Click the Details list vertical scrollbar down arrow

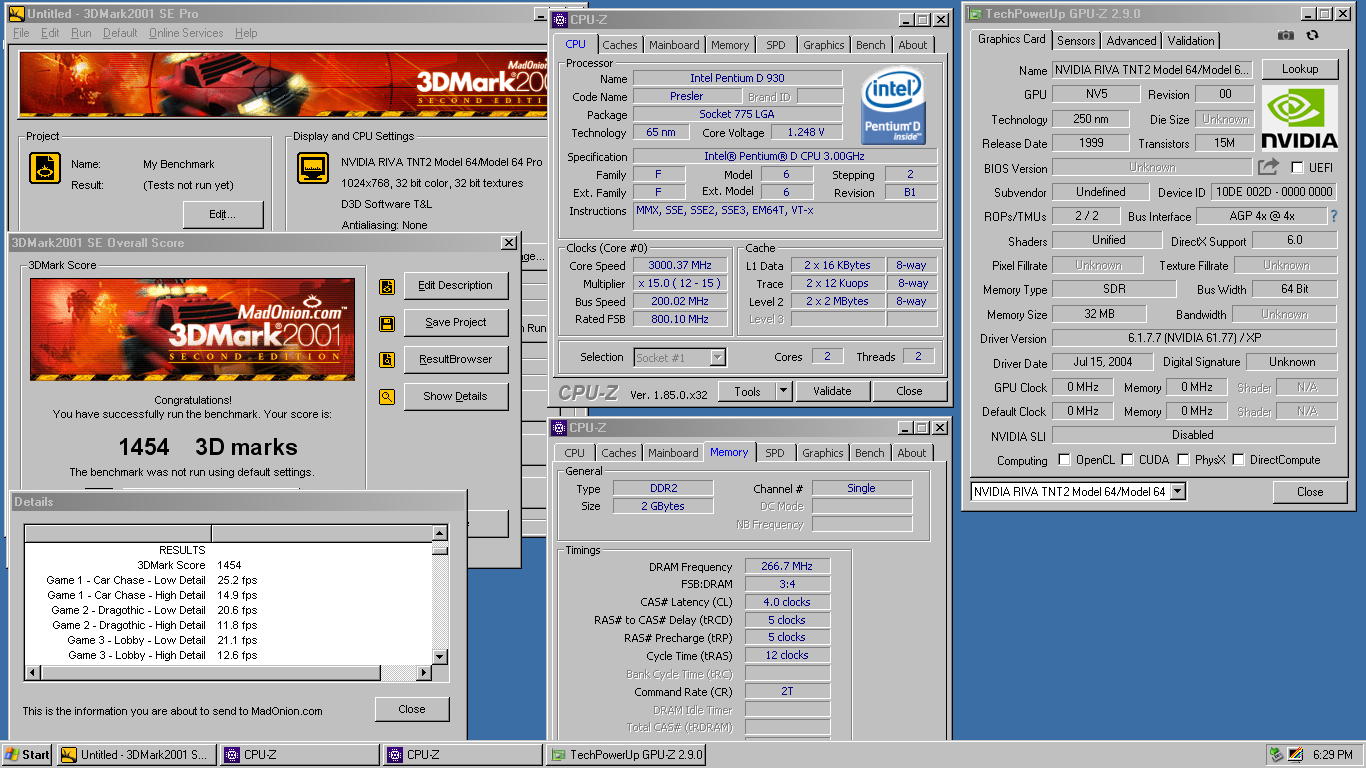(440, 657)
